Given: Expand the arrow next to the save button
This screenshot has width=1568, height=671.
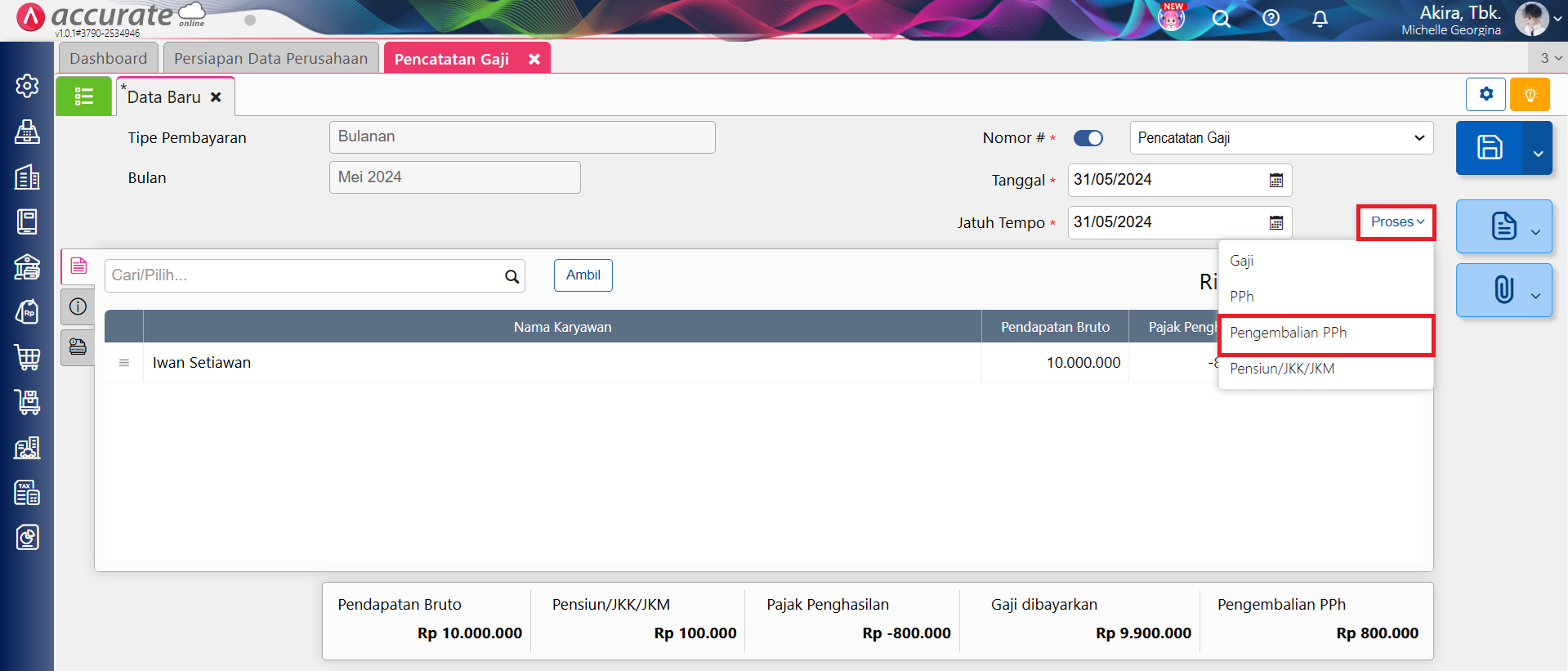Looking at the screenshot, I should [x=1538, y=153].
